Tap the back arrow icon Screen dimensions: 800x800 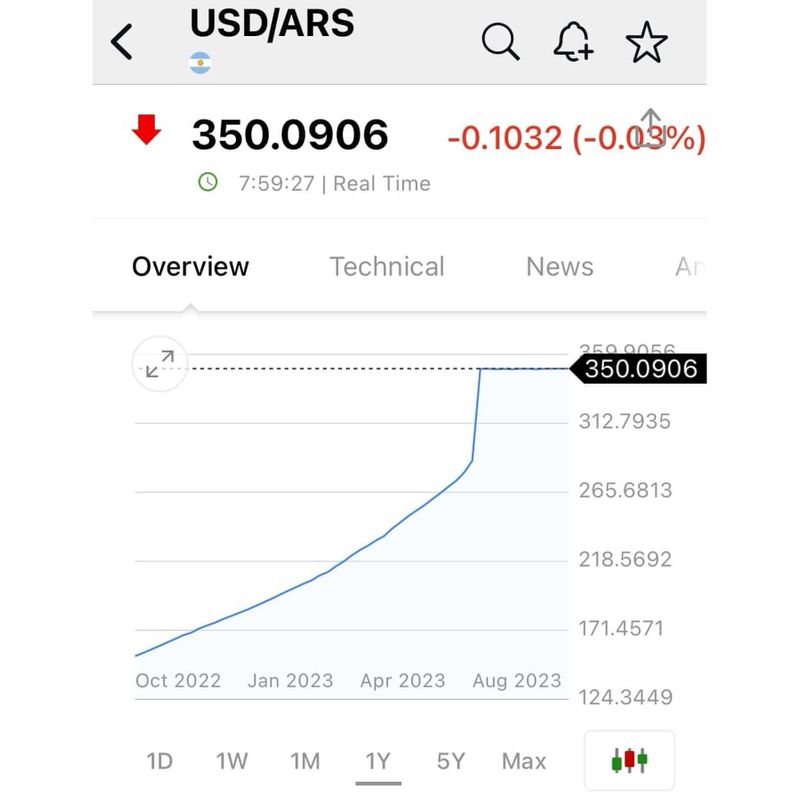[122, 42]
